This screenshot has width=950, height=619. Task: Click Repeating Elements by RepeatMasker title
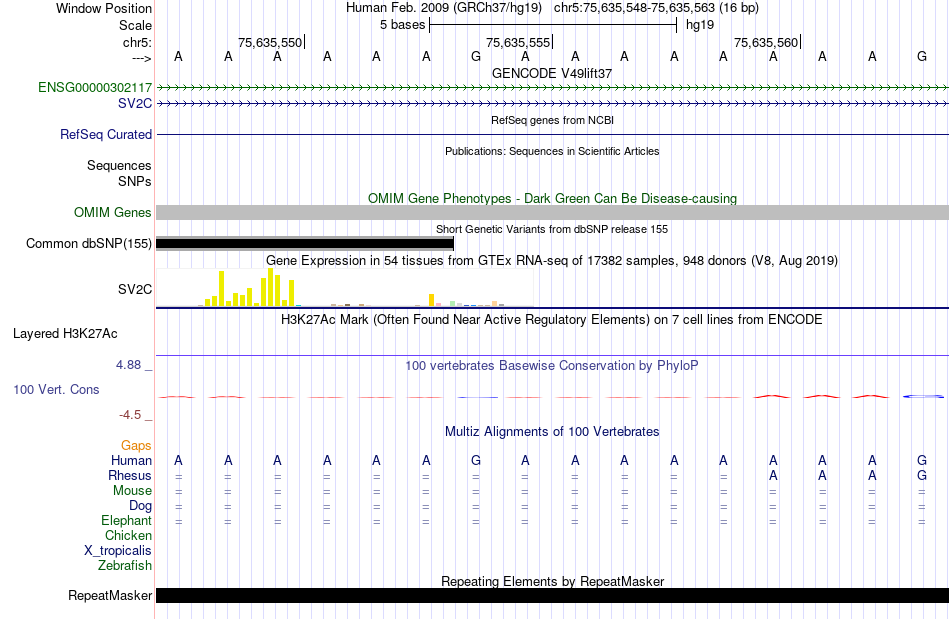[552, 581]
